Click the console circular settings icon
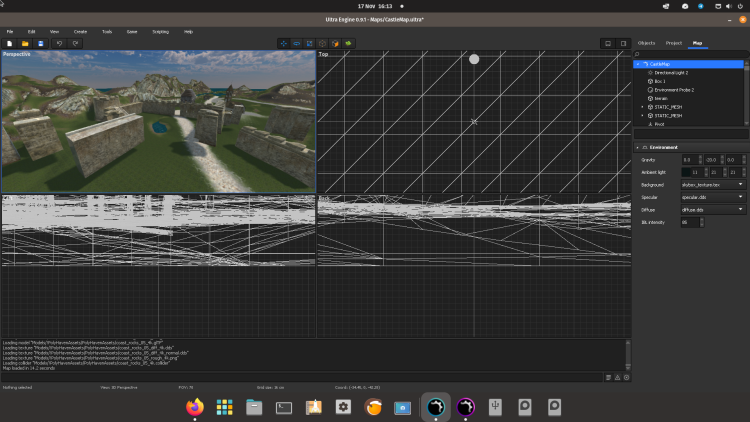750x422 pixels. (x=627, y=378)
